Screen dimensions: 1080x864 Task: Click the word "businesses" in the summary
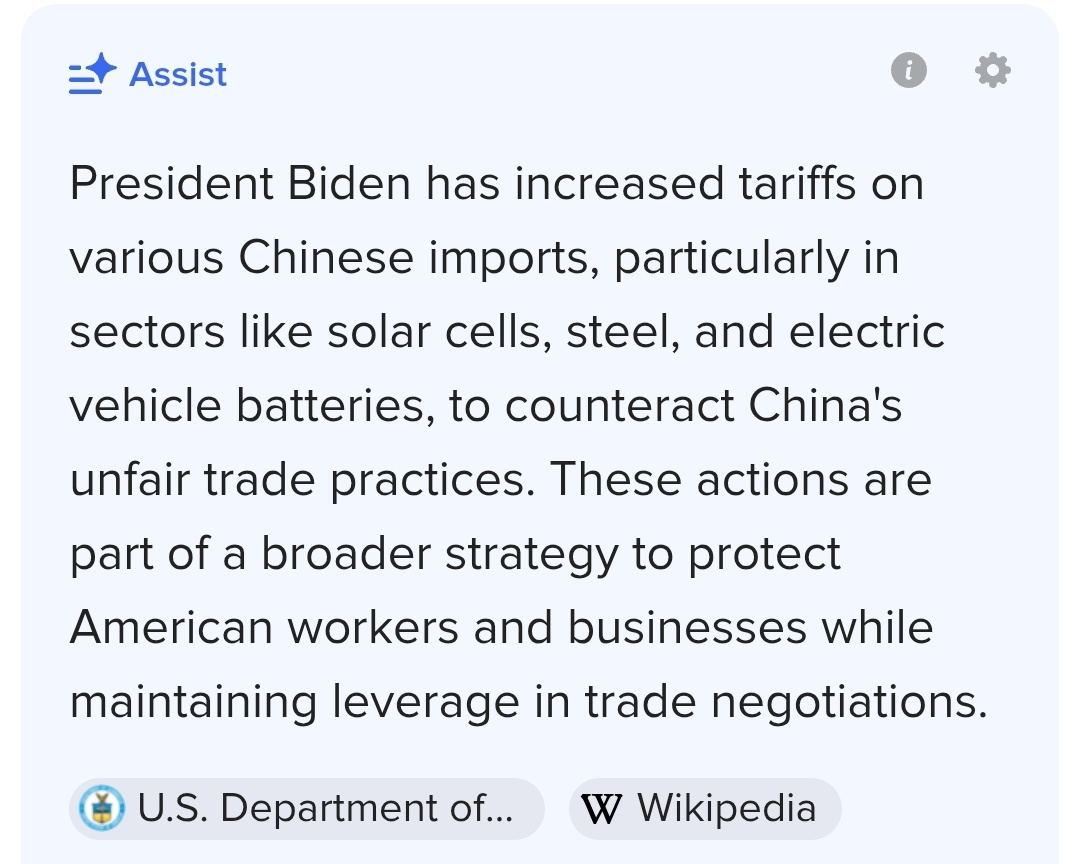(x=686, y=629)
